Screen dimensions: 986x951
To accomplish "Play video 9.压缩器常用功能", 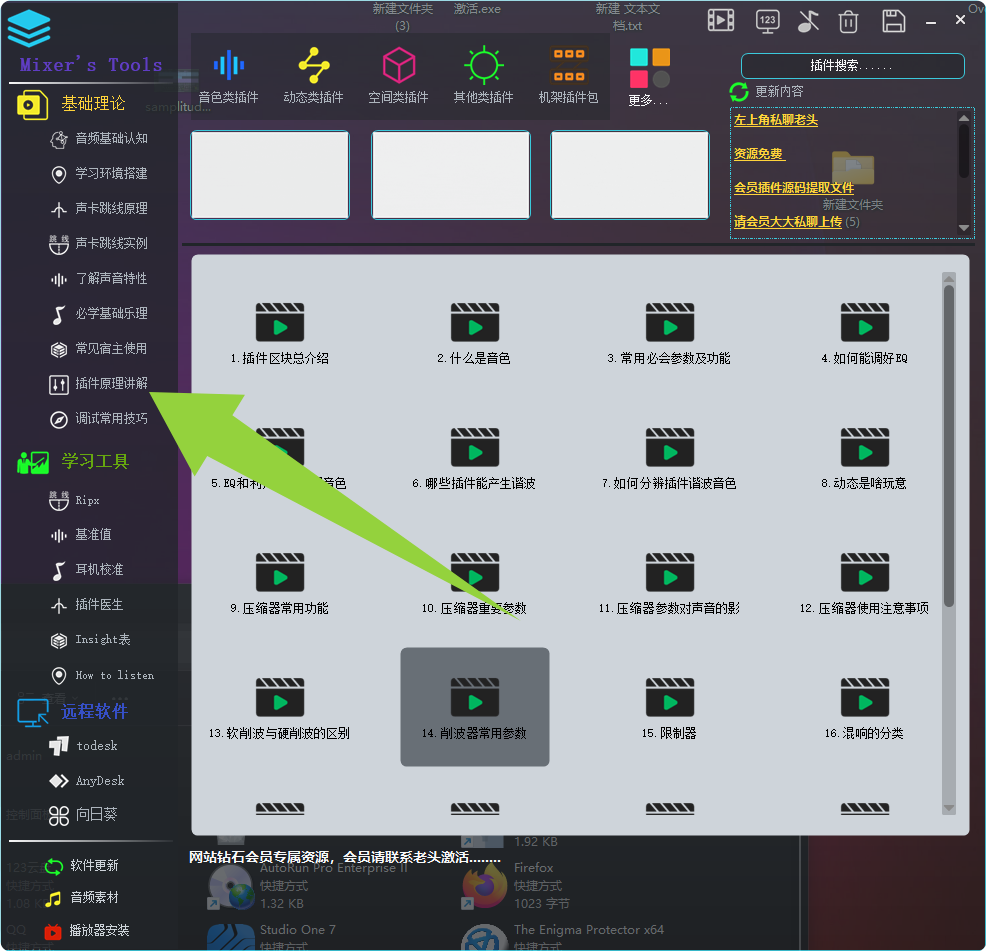I will coord(280,584).
